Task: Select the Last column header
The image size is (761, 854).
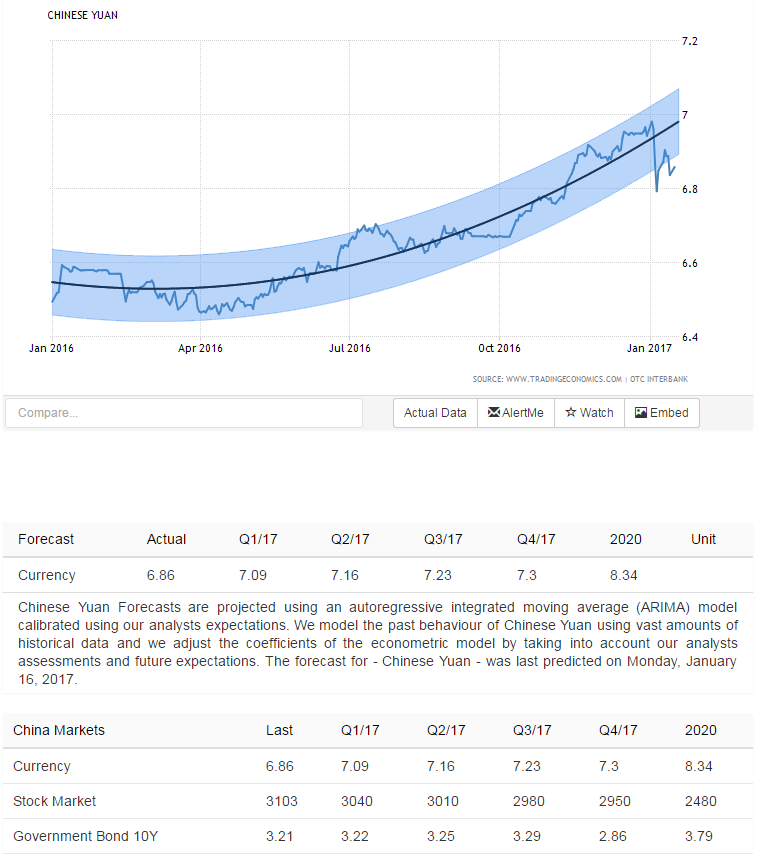Action: 280,730
